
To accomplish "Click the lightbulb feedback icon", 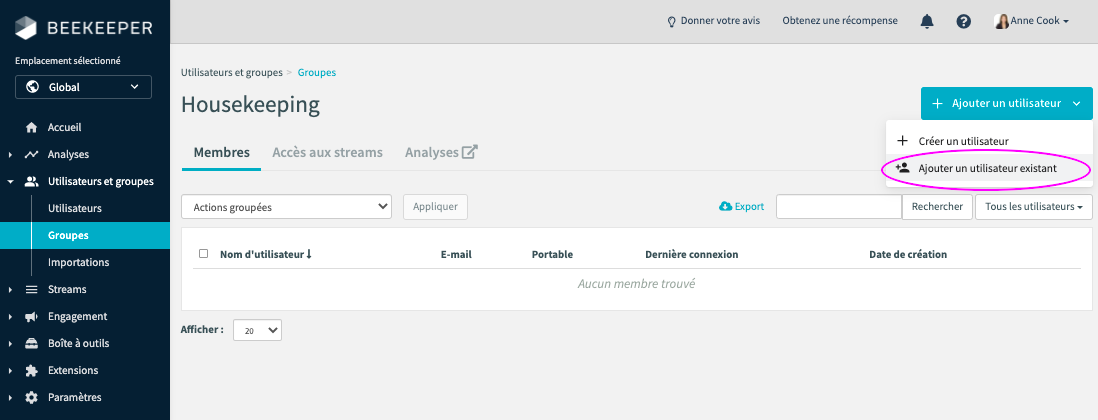I will [672, 22].
